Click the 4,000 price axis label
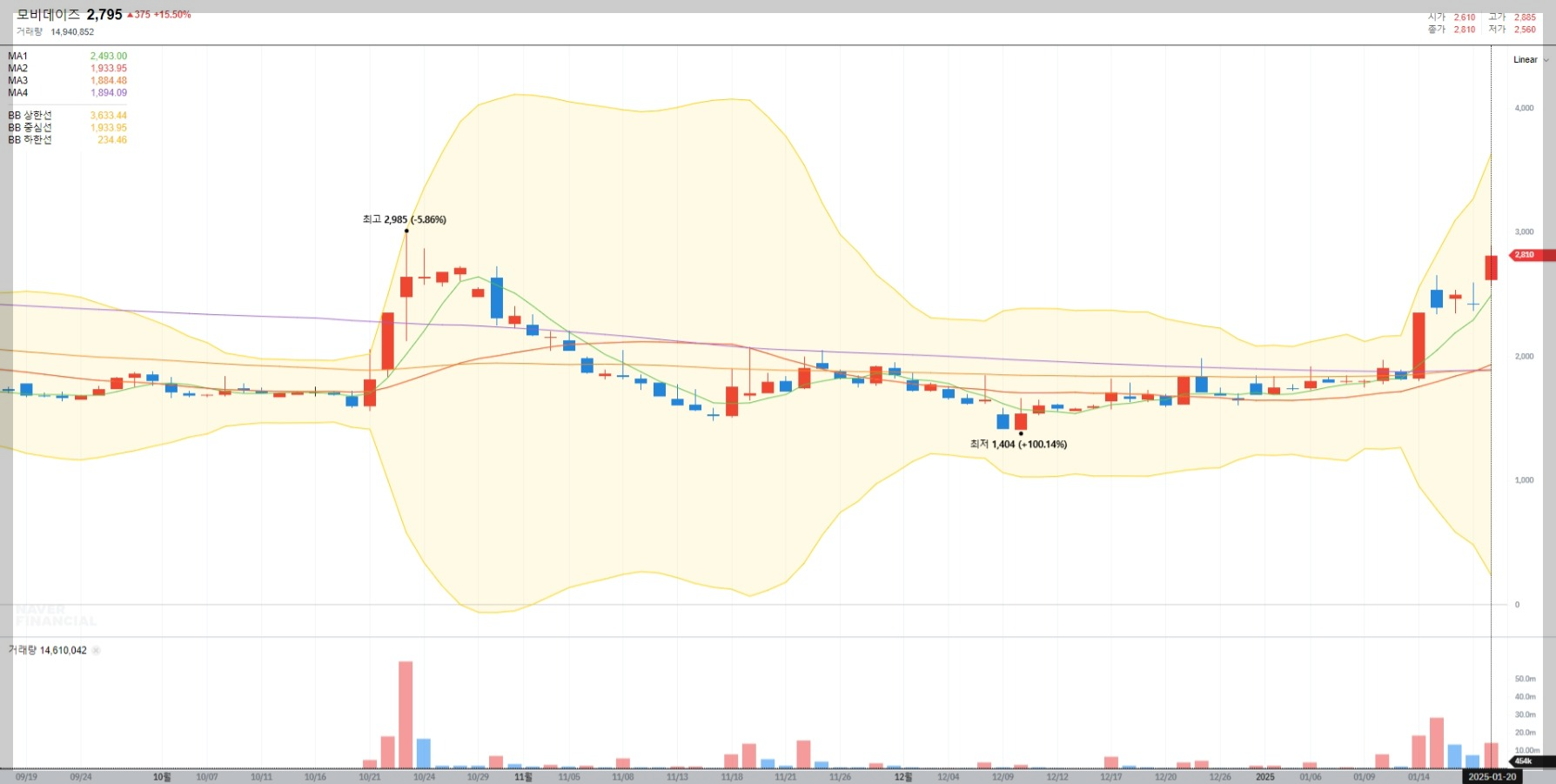 1525,108
